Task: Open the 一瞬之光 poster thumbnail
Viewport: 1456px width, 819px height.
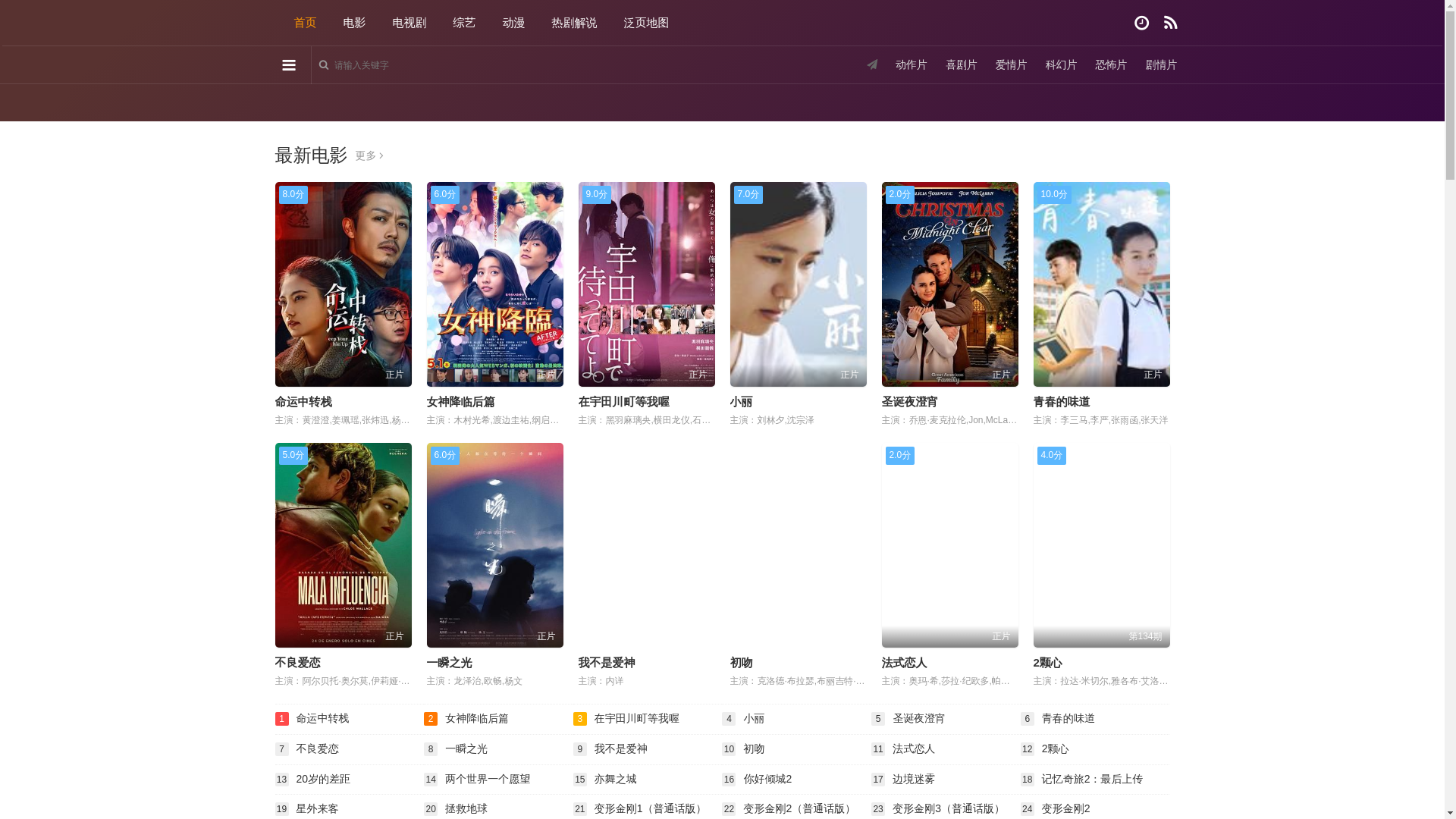Action: pos(495,545)
